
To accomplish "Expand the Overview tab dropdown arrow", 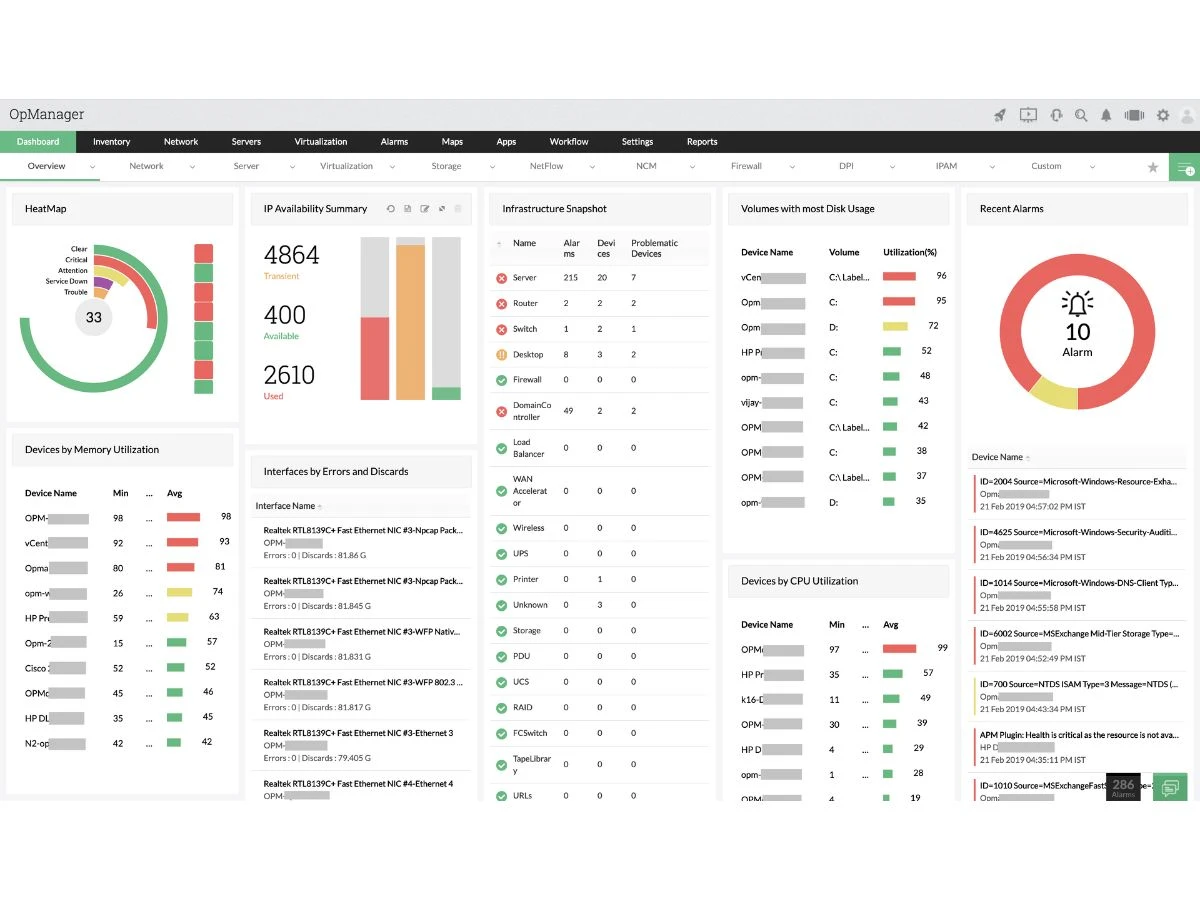I will (92, 167).
